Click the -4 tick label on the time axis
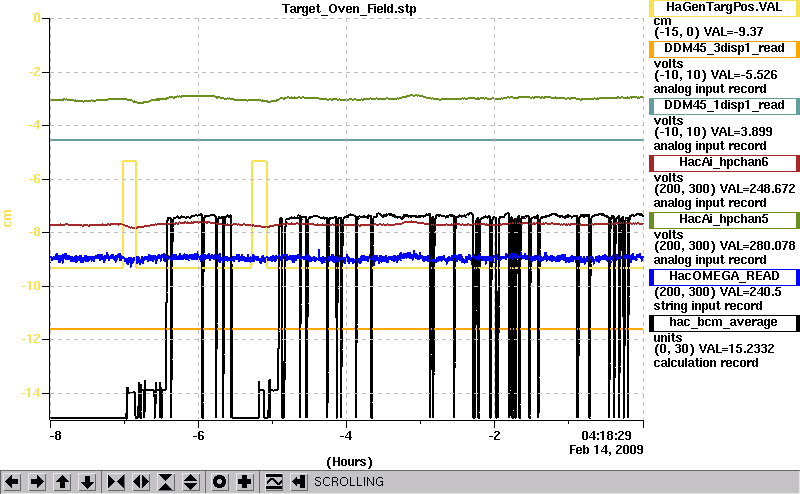This screenshot has width=800, height=494. point(346,436)
